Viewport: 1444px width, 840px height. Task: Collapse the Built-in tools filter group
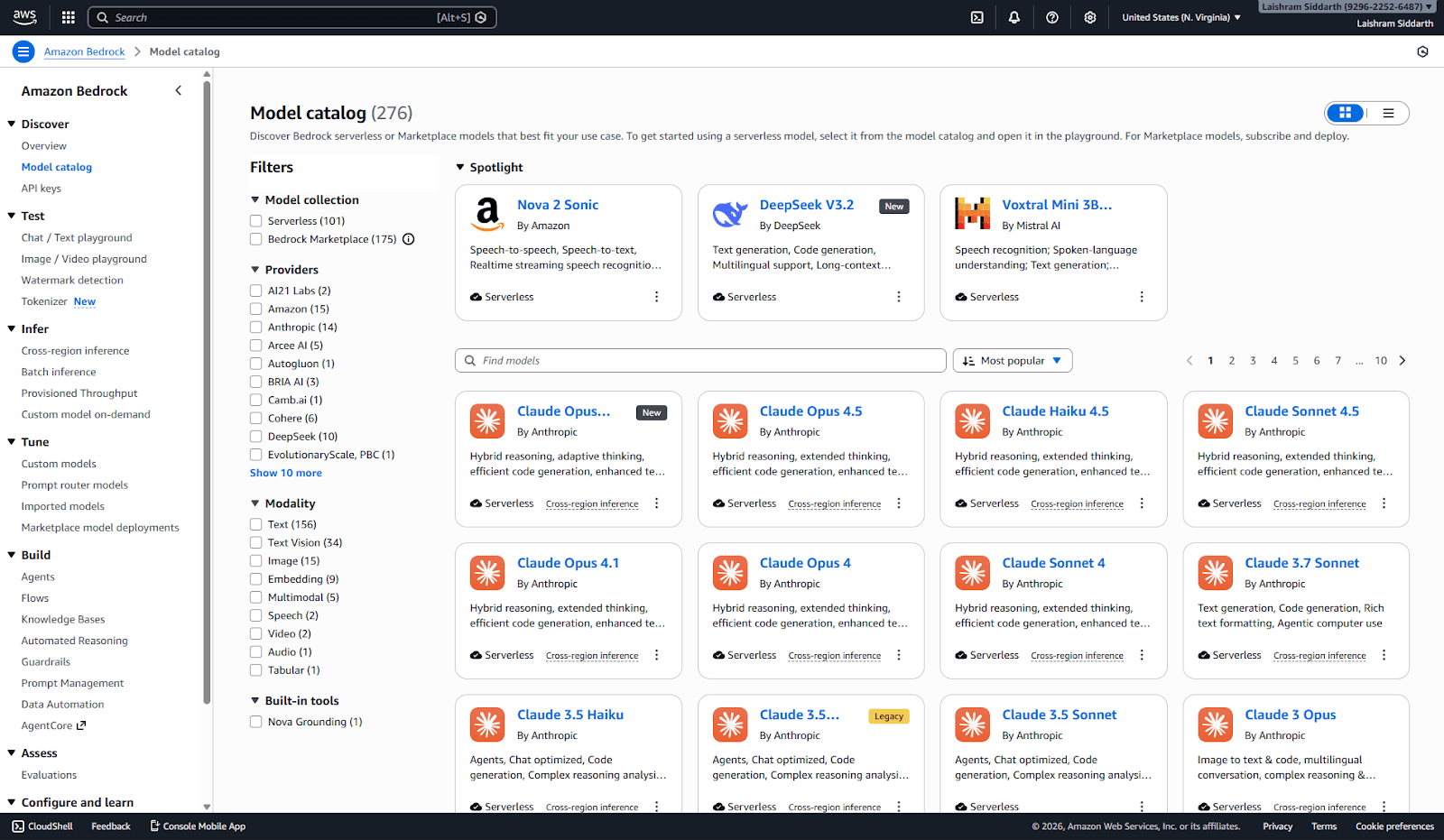coord(255,700)
